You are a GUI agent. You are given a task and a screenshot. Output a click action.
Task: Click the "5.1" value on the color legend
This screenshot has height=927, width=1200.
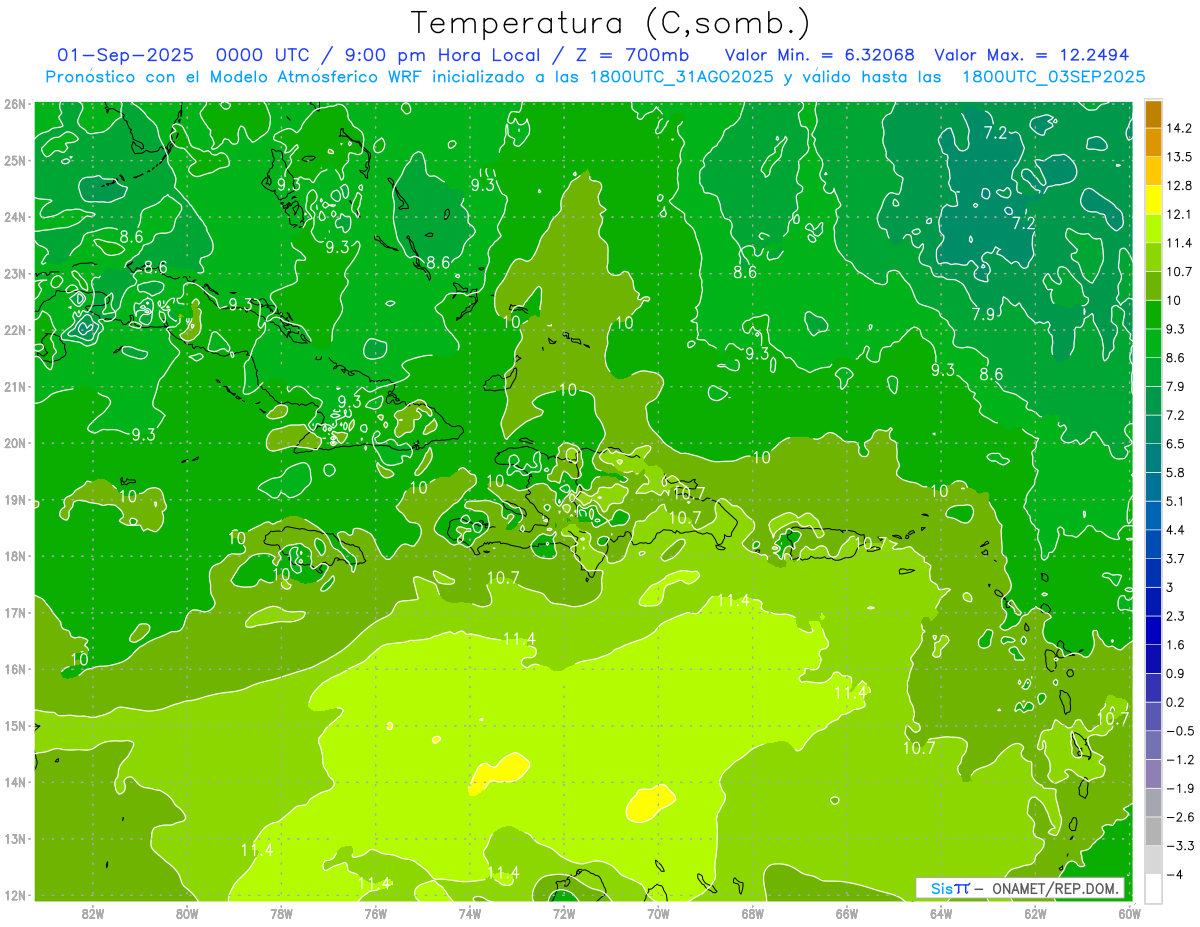pos(1176,501)
